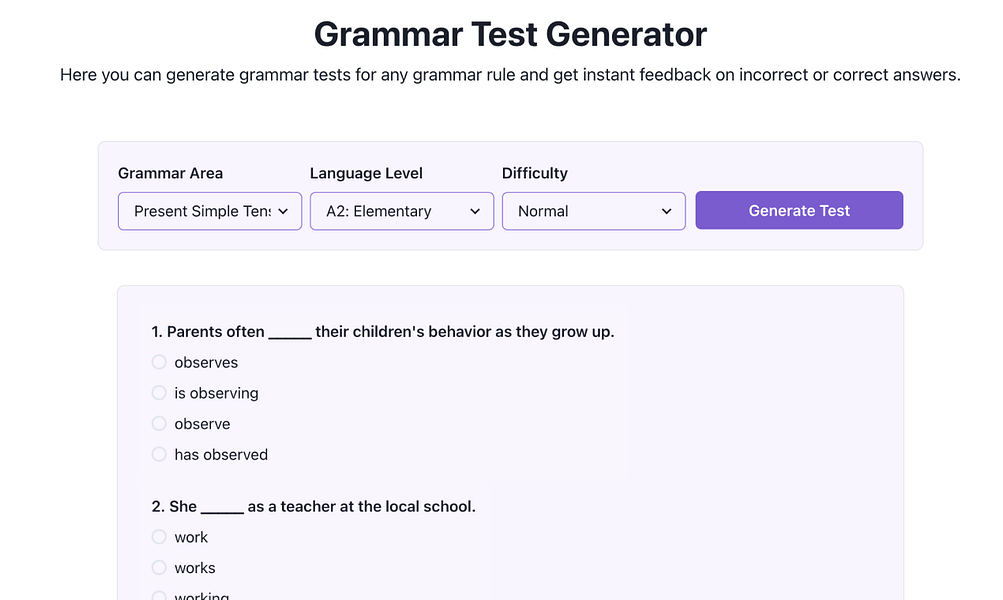
Task: Click the Grammar Area label
Action: (169, 173)
